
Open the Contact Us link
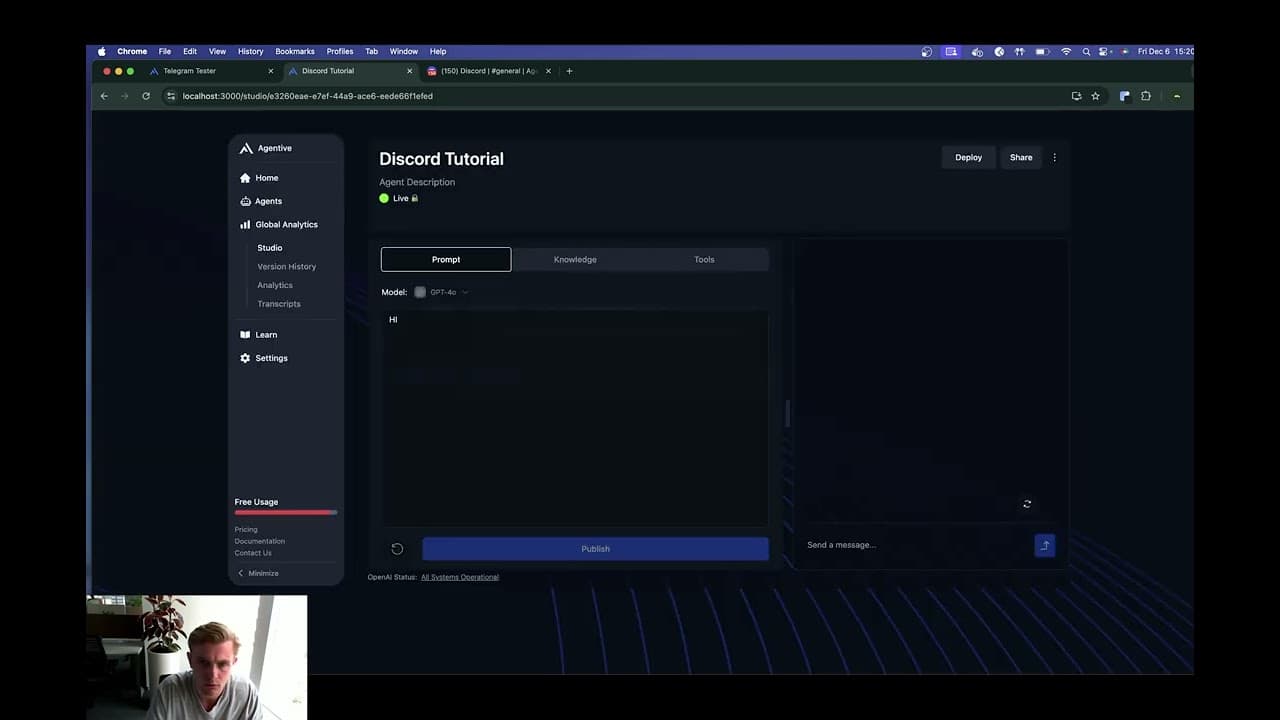click(253, 553)
